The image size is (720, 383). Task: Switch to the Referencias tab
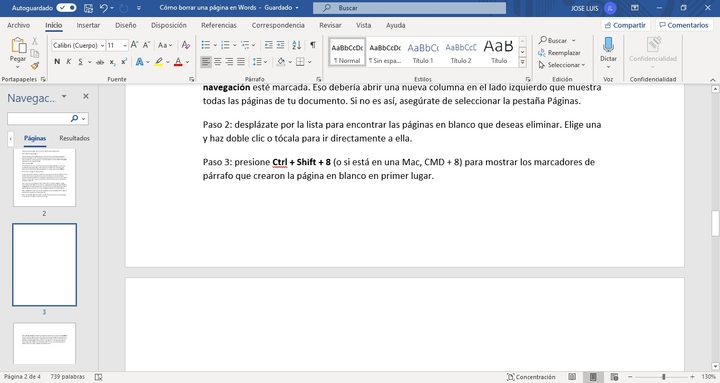(219, 25)
